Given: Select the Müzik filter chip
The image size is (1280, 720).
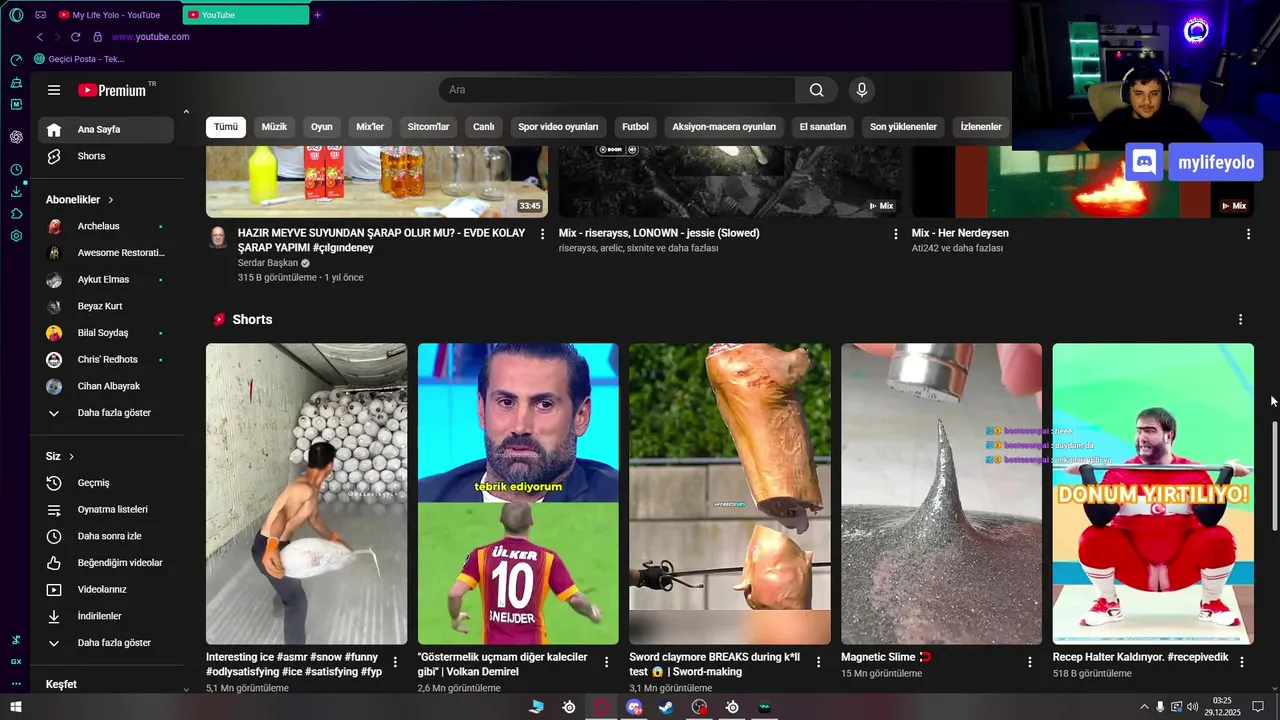Looking at the screenshot, I should coord(274,127).
